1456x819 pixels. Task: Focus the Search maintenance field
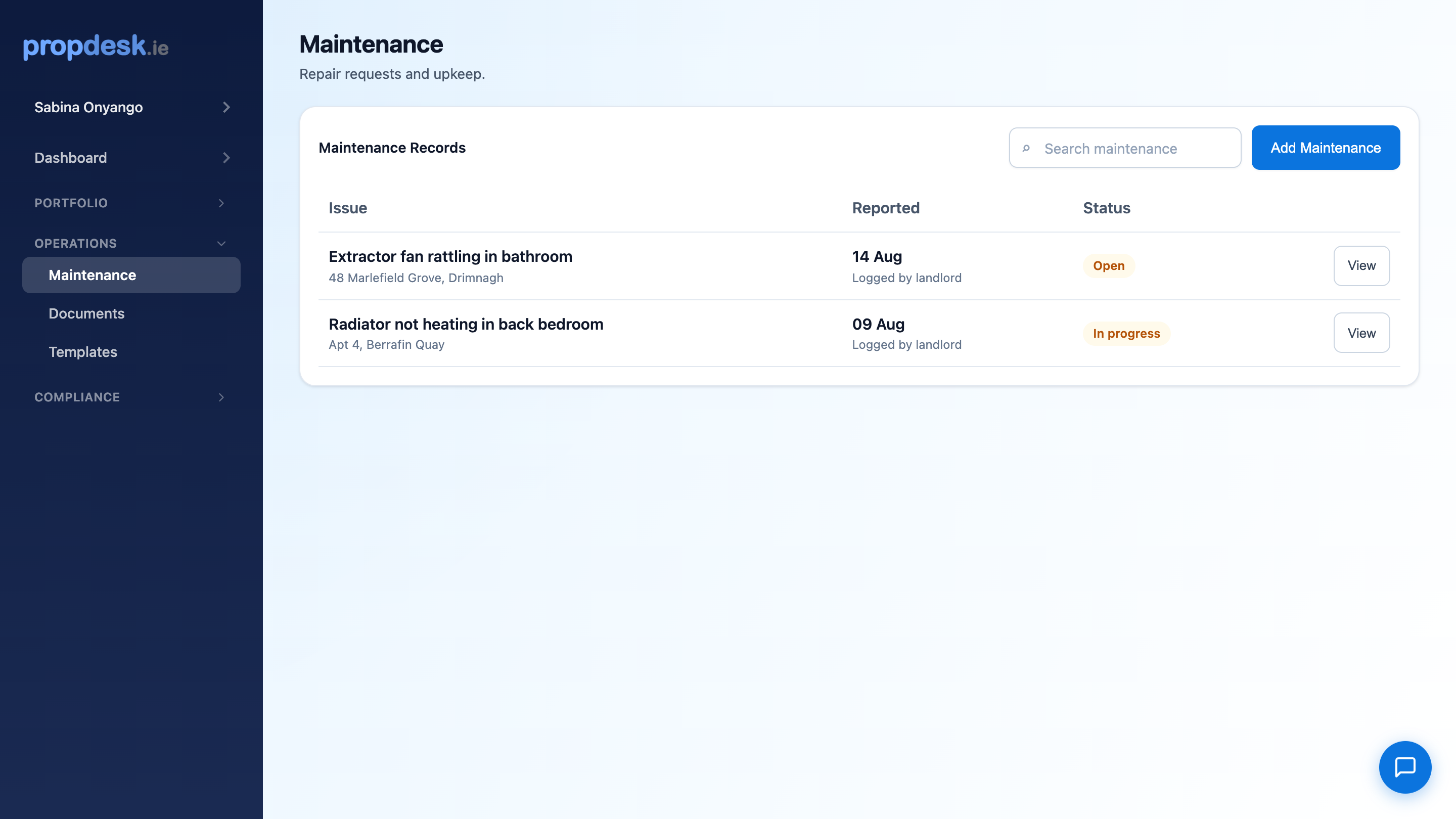(1125, 148)
